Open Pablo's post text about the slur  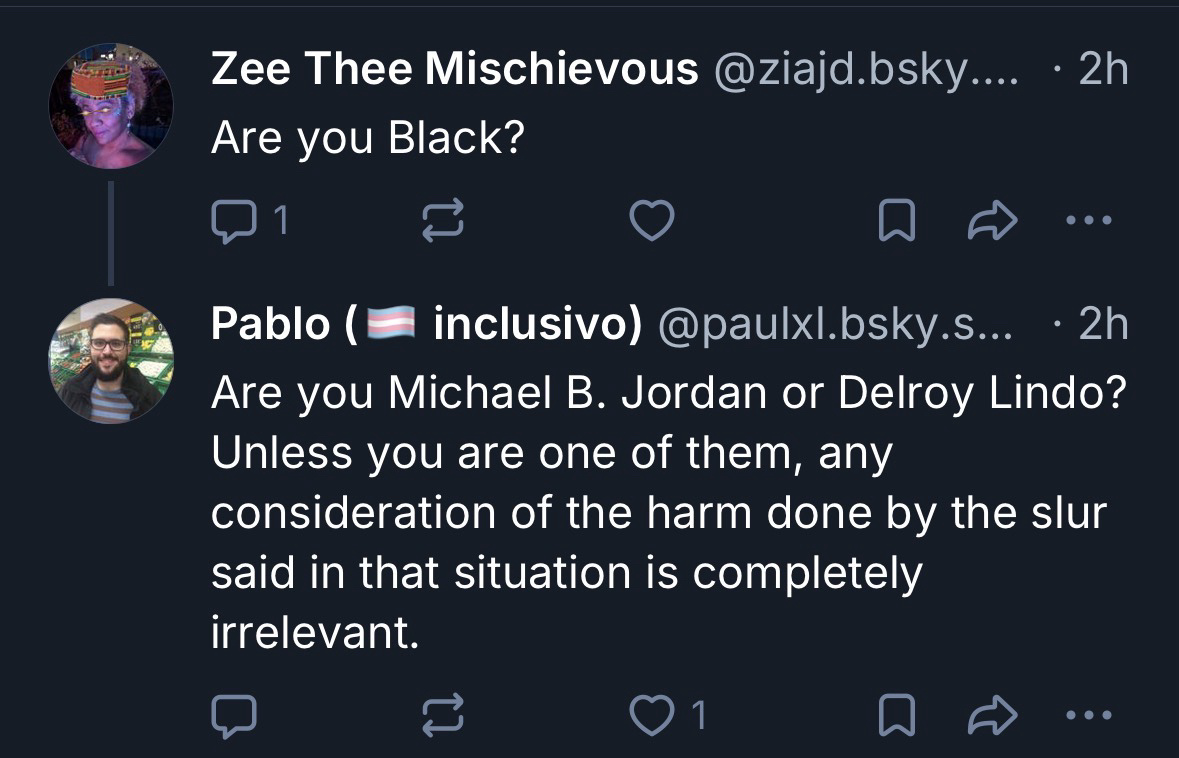pos(660,512)
